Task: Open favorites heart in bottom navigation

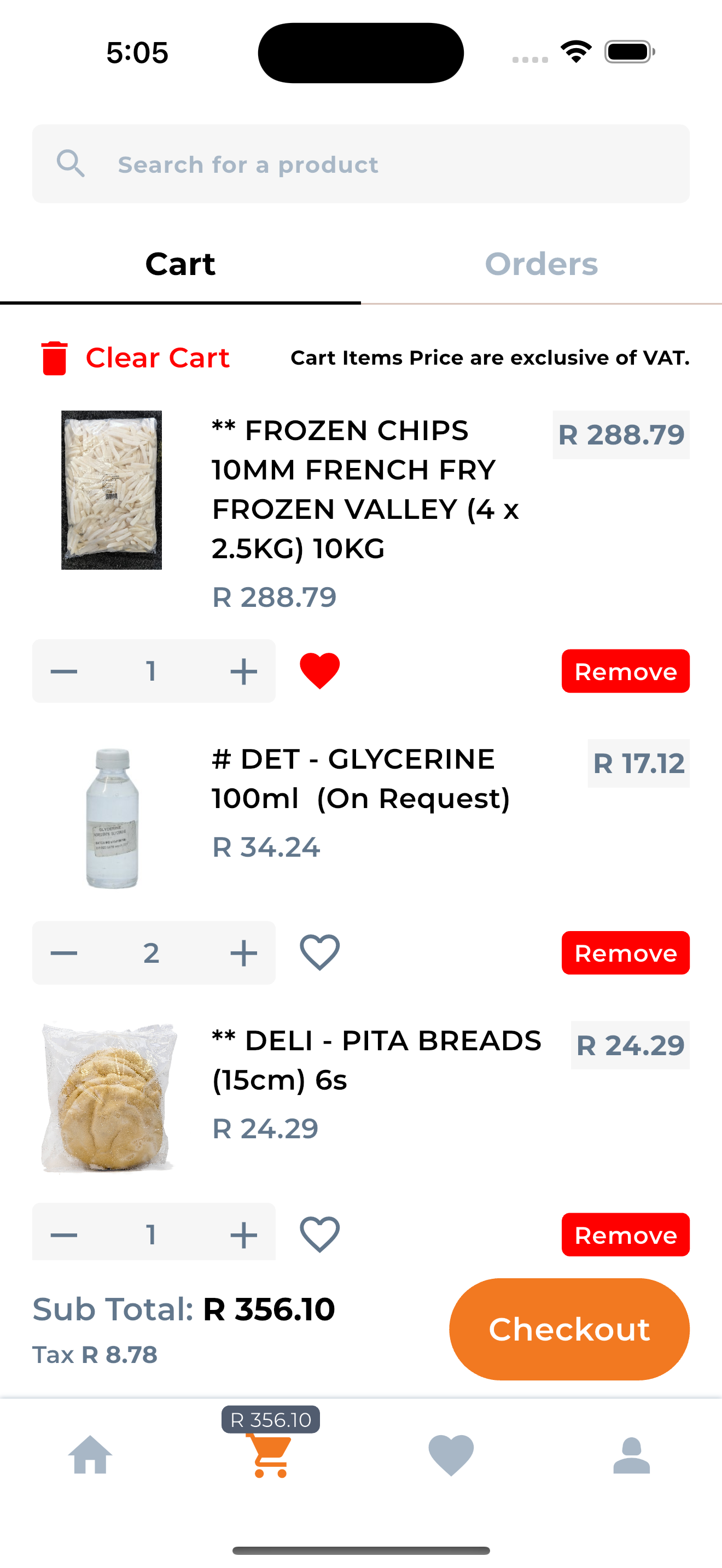Action: (451, 1455)
